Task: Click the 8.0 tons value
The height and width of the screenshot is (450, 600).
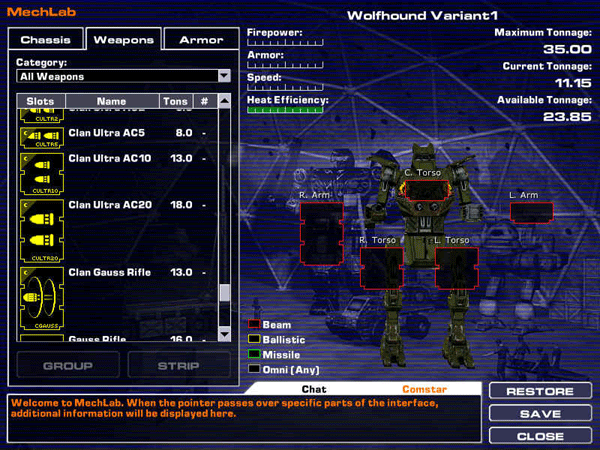Action: [184, 133]
